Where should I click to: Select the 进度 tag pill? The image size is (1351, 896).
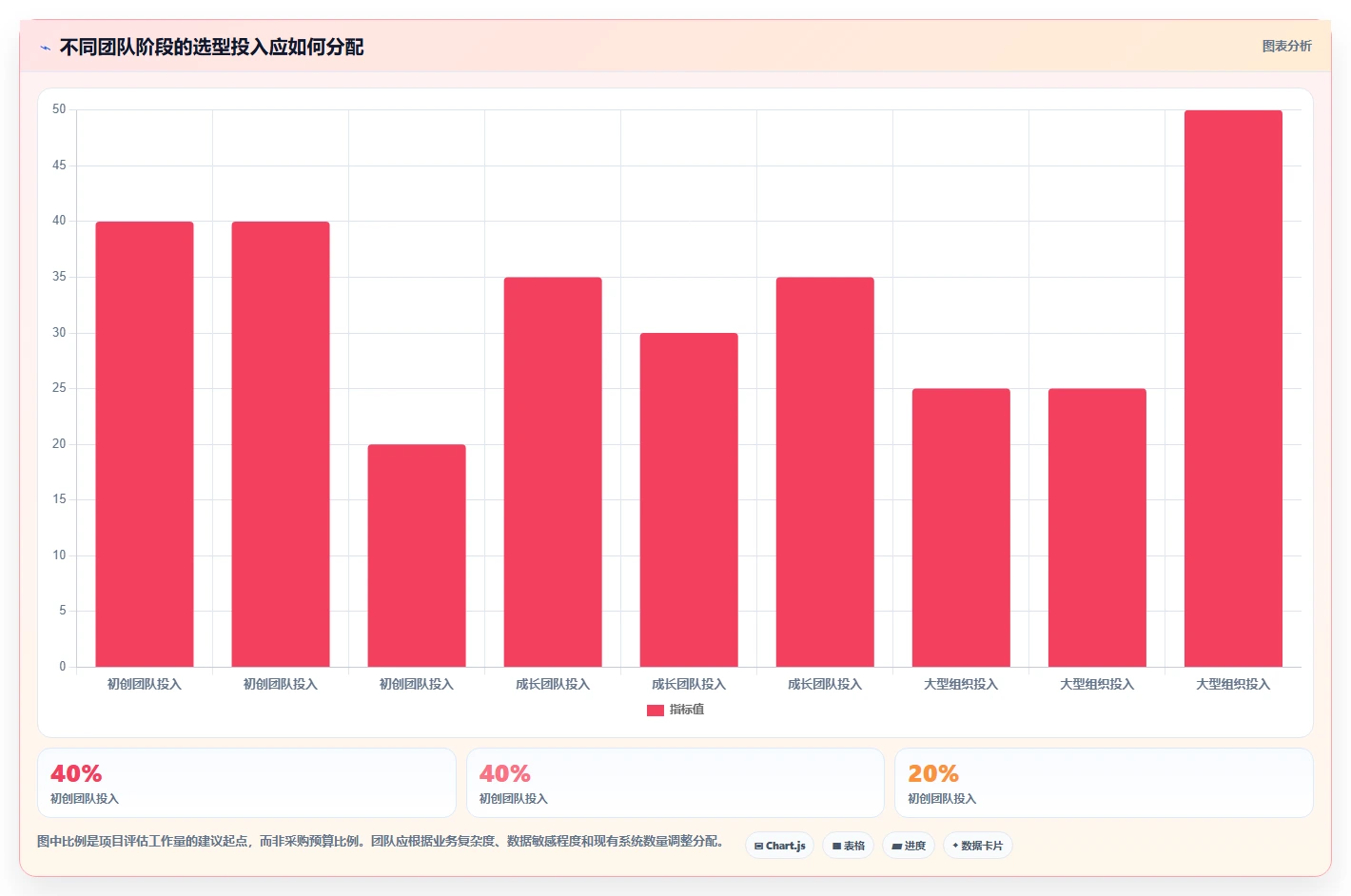(x=909, y=846)
